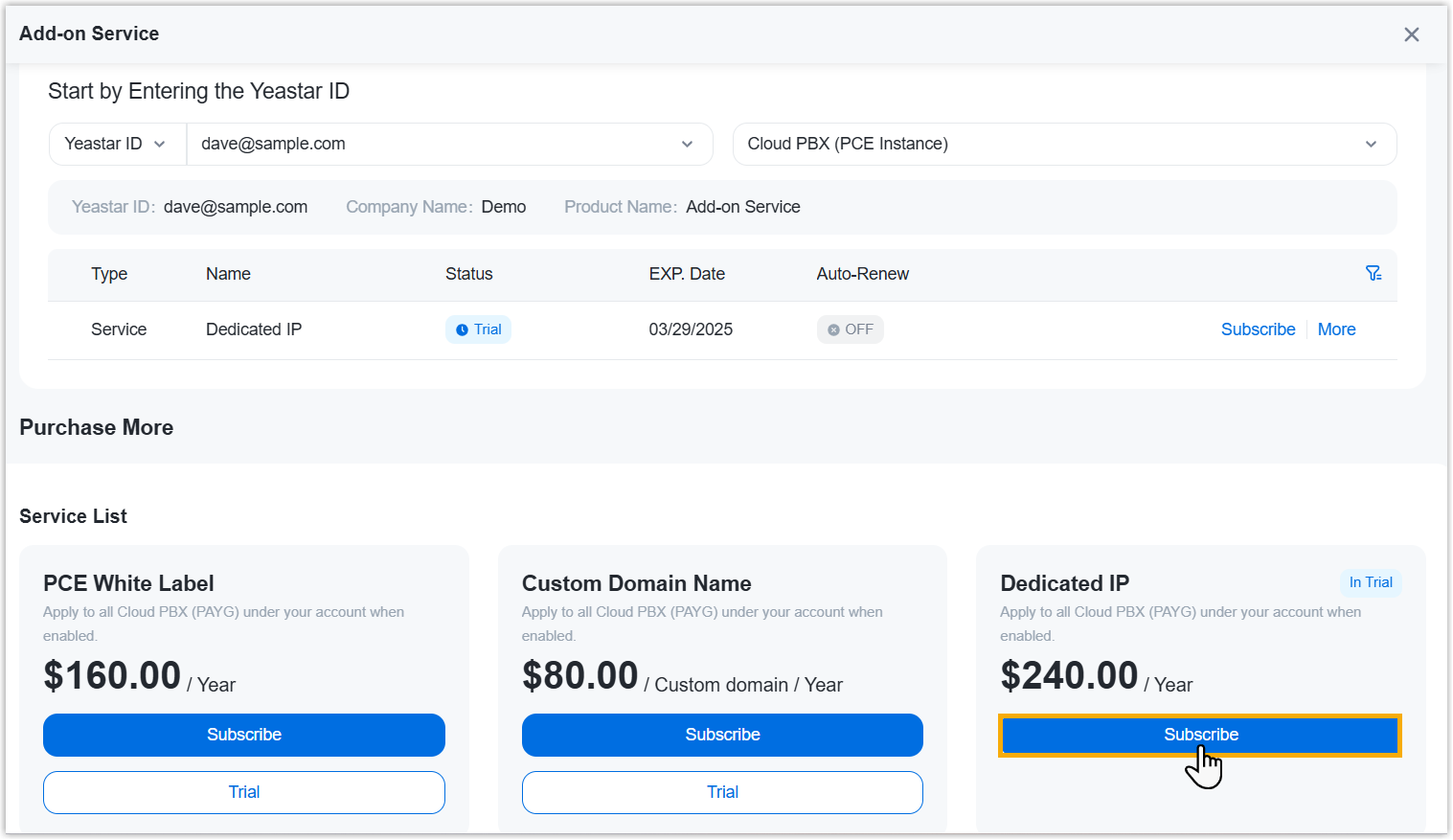1453x840 pixels.
Task: Open More options for Dedicated IP row
Action: click(1336, 329)
